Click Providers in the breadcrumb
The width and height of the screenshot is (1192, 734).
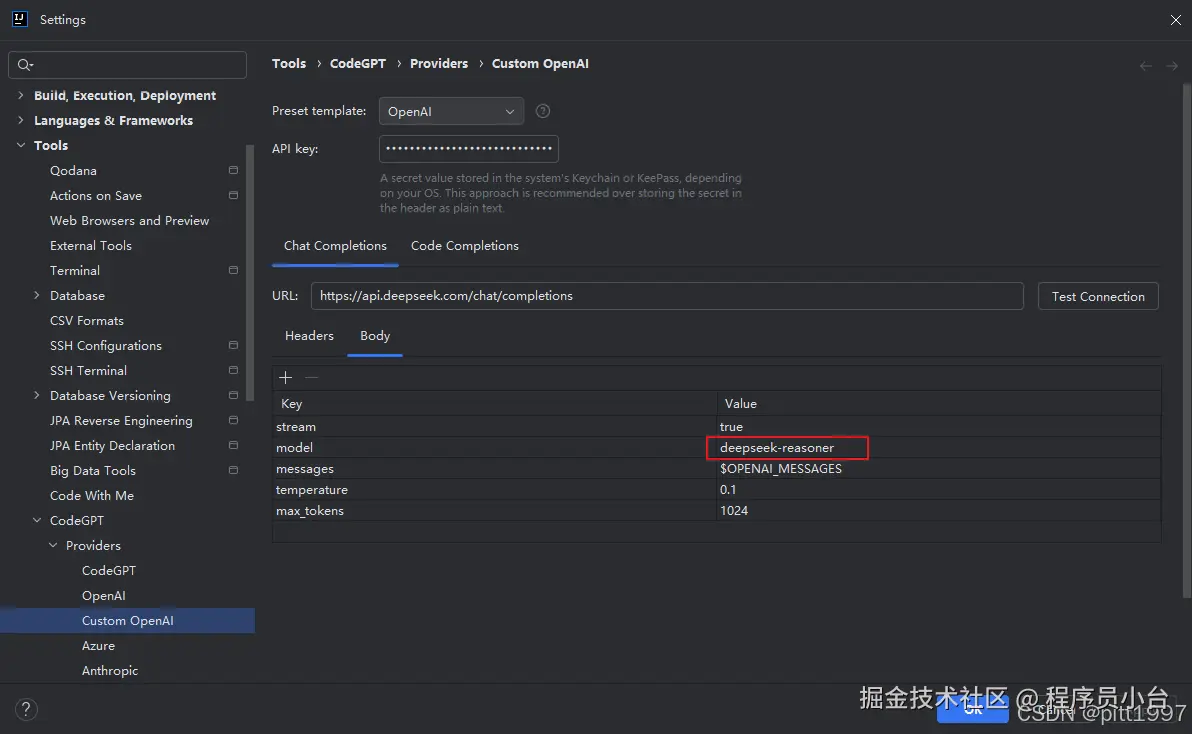(439, 64)
